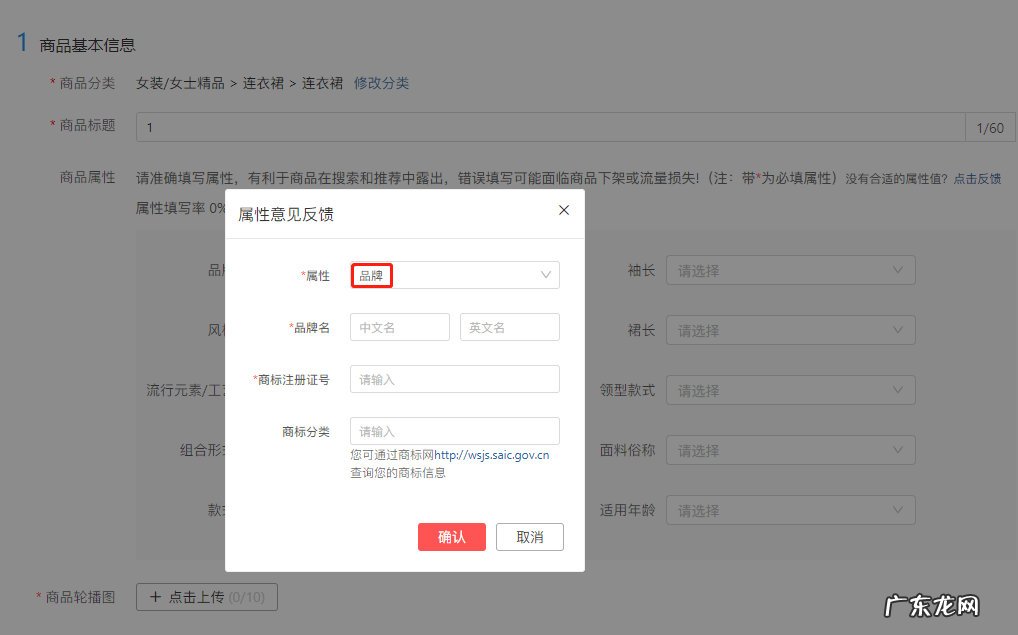Click the 中文名 brand name field
1018x635 pixels.
tap(399, 326)
